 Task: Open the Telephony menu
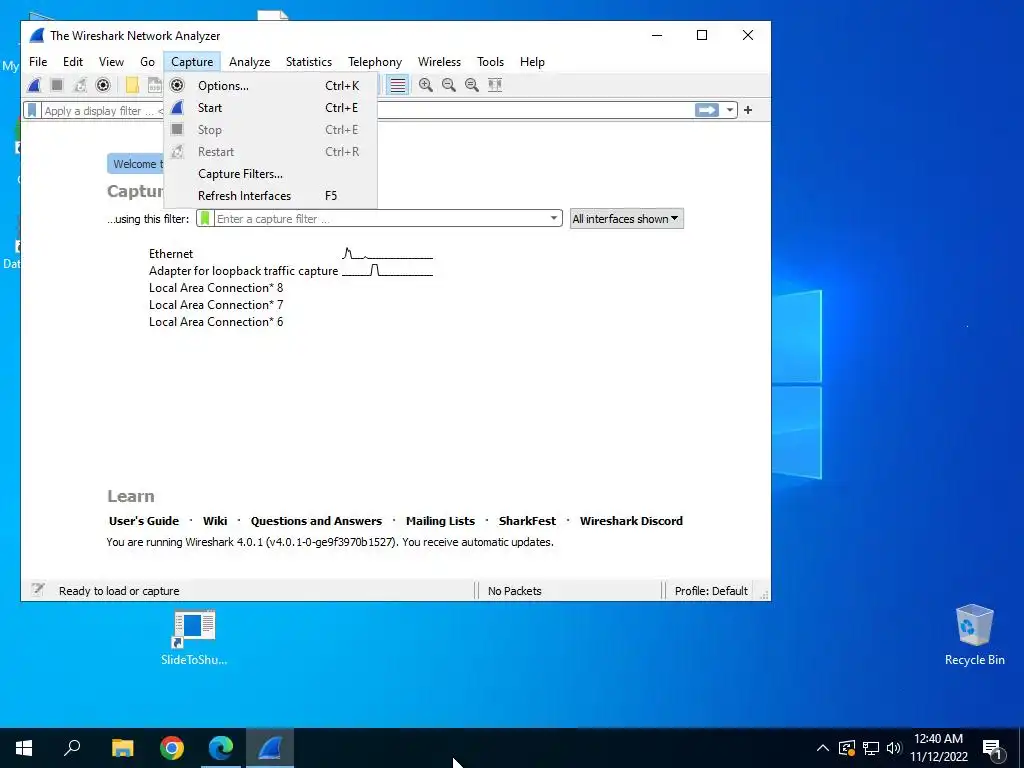coord(375,61)
